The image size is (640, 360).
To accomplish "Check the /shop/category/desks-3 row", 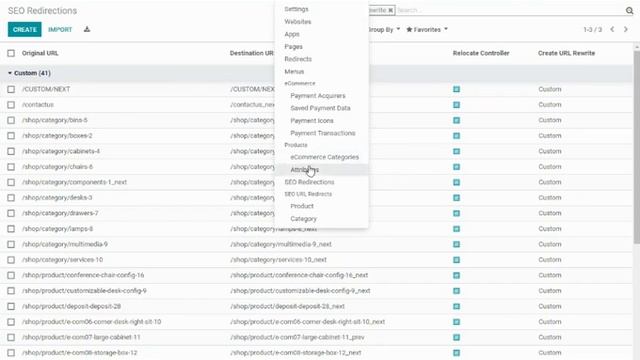I will click(11, 198).
